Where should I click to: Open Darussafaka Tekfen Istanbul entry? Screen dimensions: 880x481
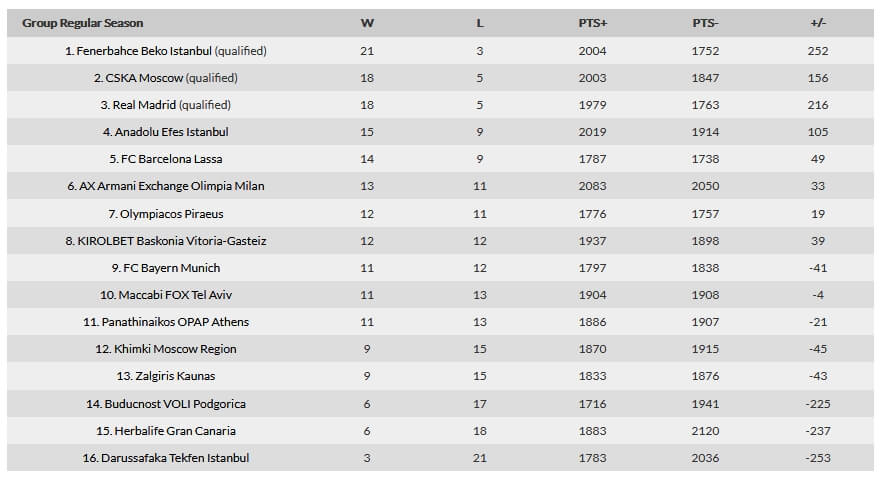175,457
